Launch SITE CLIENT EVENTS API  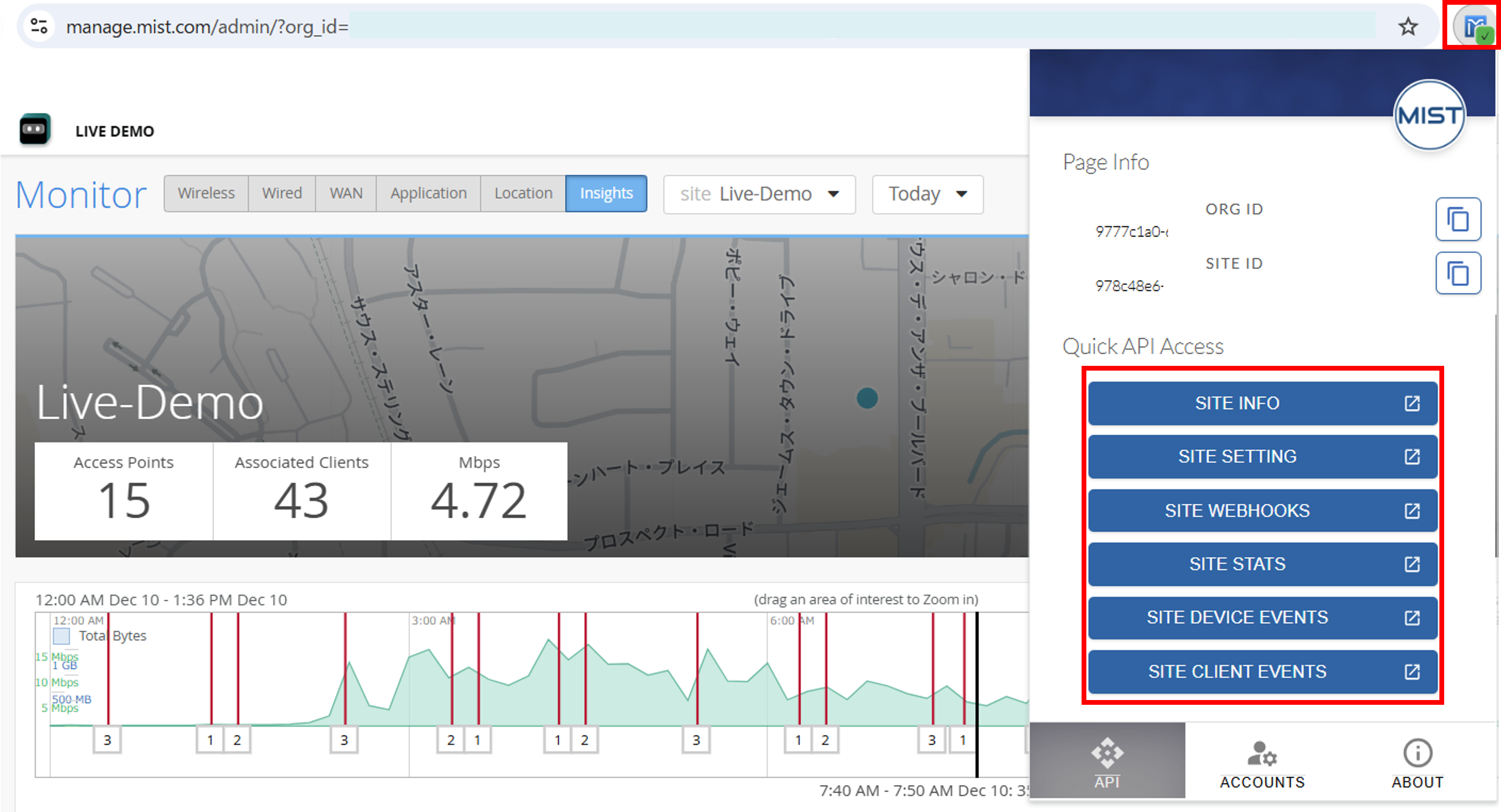1262,671
